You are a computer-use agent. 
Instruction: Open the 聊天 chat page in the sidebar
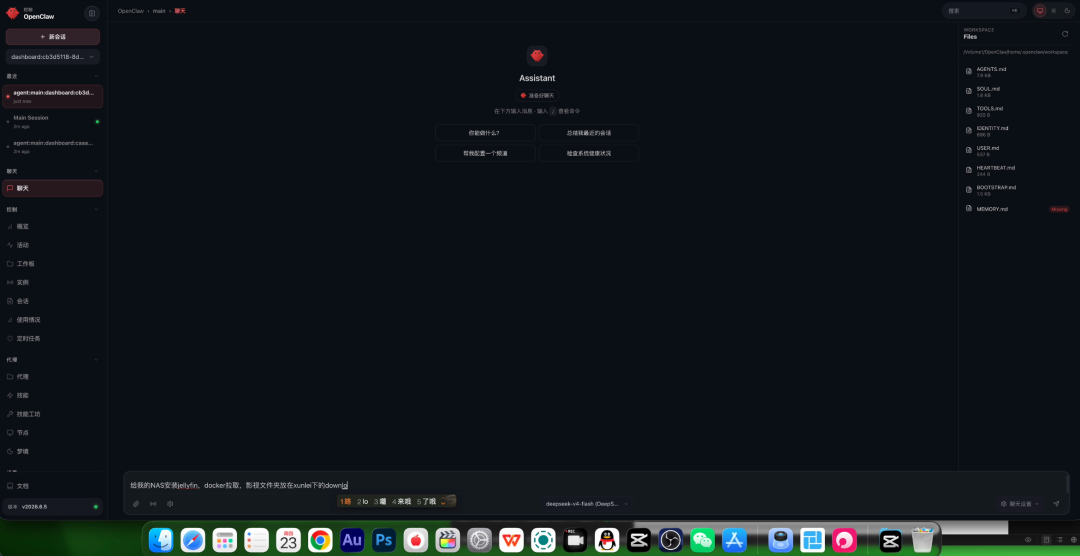(x=52, y=188)
